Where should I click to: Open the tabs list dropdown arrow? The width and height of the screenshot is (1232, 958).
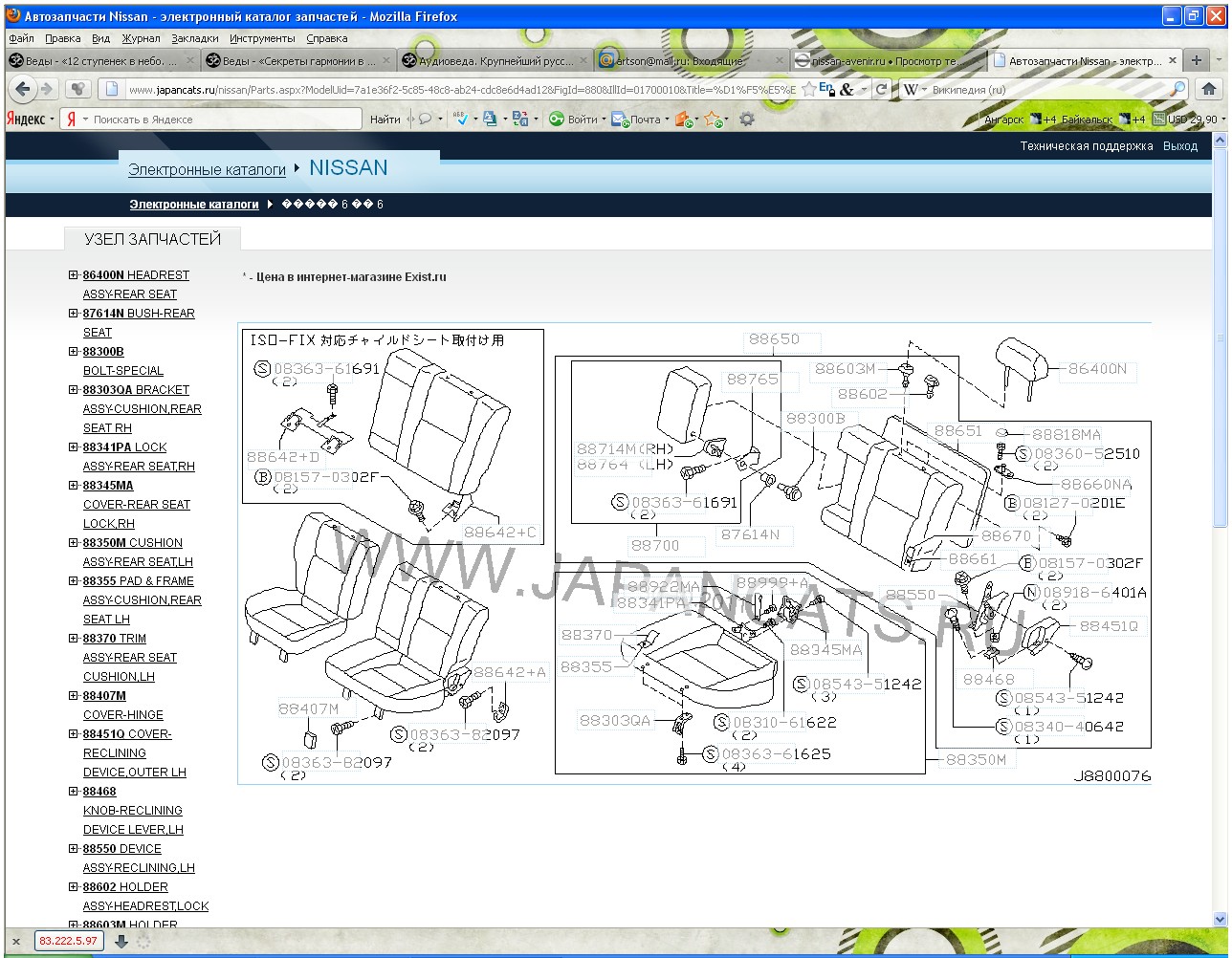click(x=1221, y=60)
